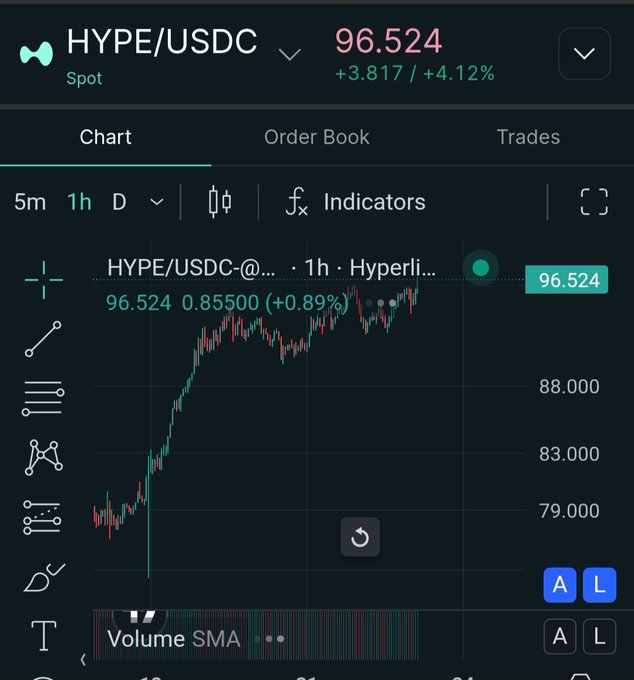634x680 pixels.
Task: Toggle blue log scale L button
Action: click(599, 585)
